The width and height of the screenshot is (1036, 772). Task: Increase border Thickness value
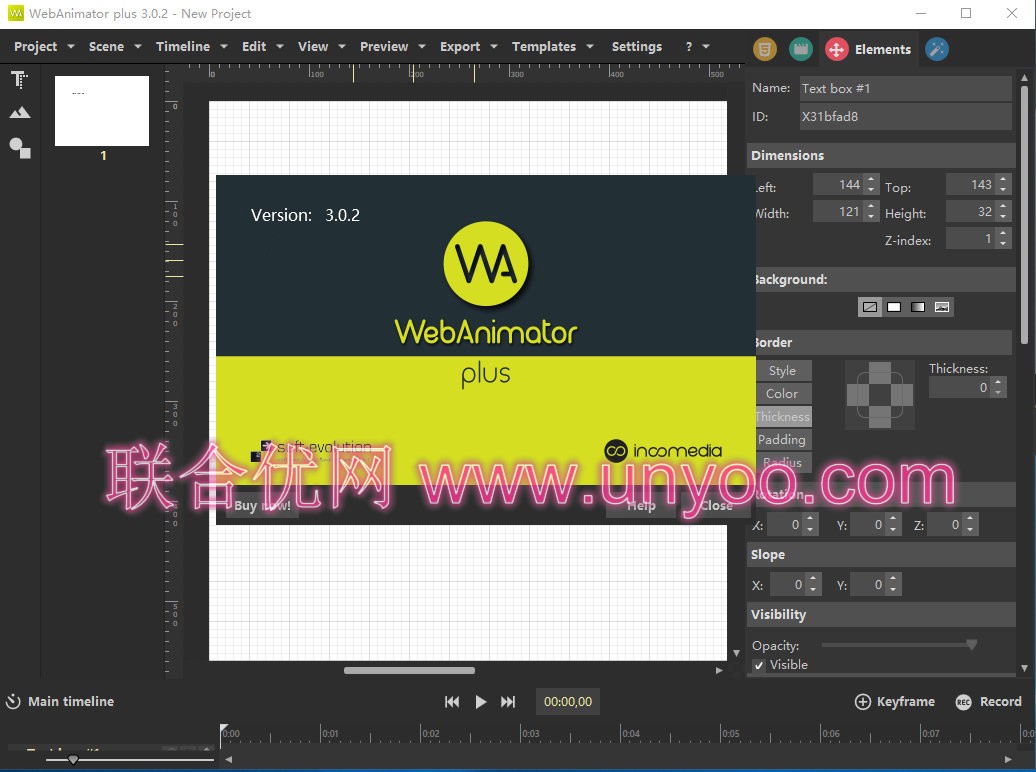coord(998,382)
